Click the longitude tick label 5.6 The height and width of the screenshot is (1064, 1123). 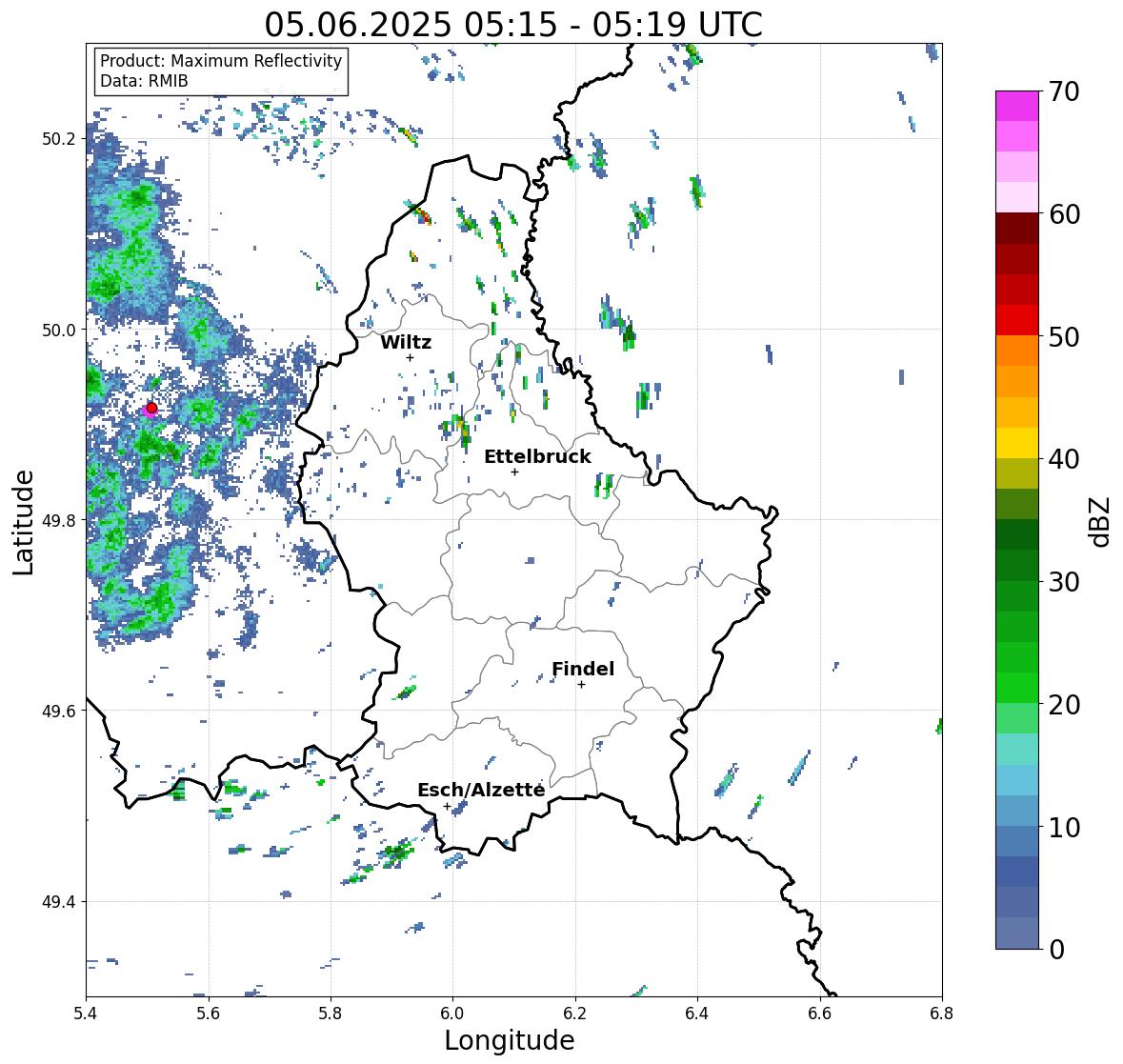[x=208, y=1013]
